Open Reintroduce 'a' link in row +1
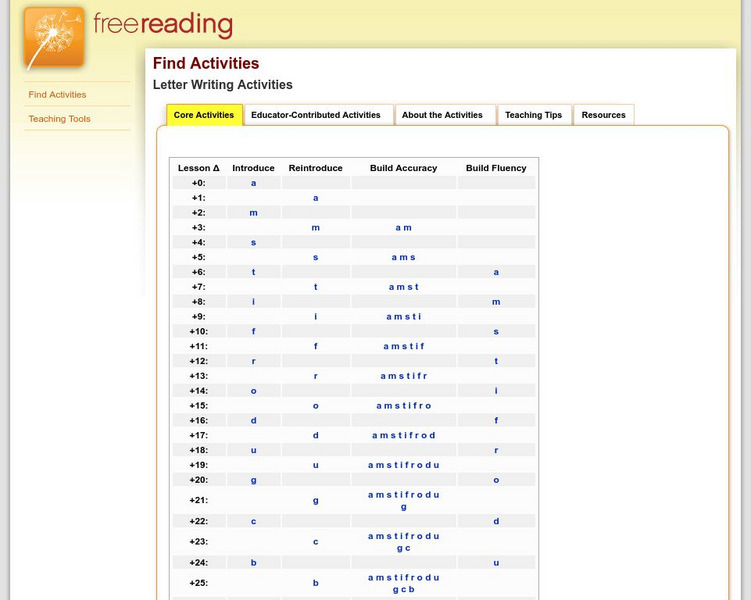Screen dimensions: 751x600 click(x=316, y=198)
